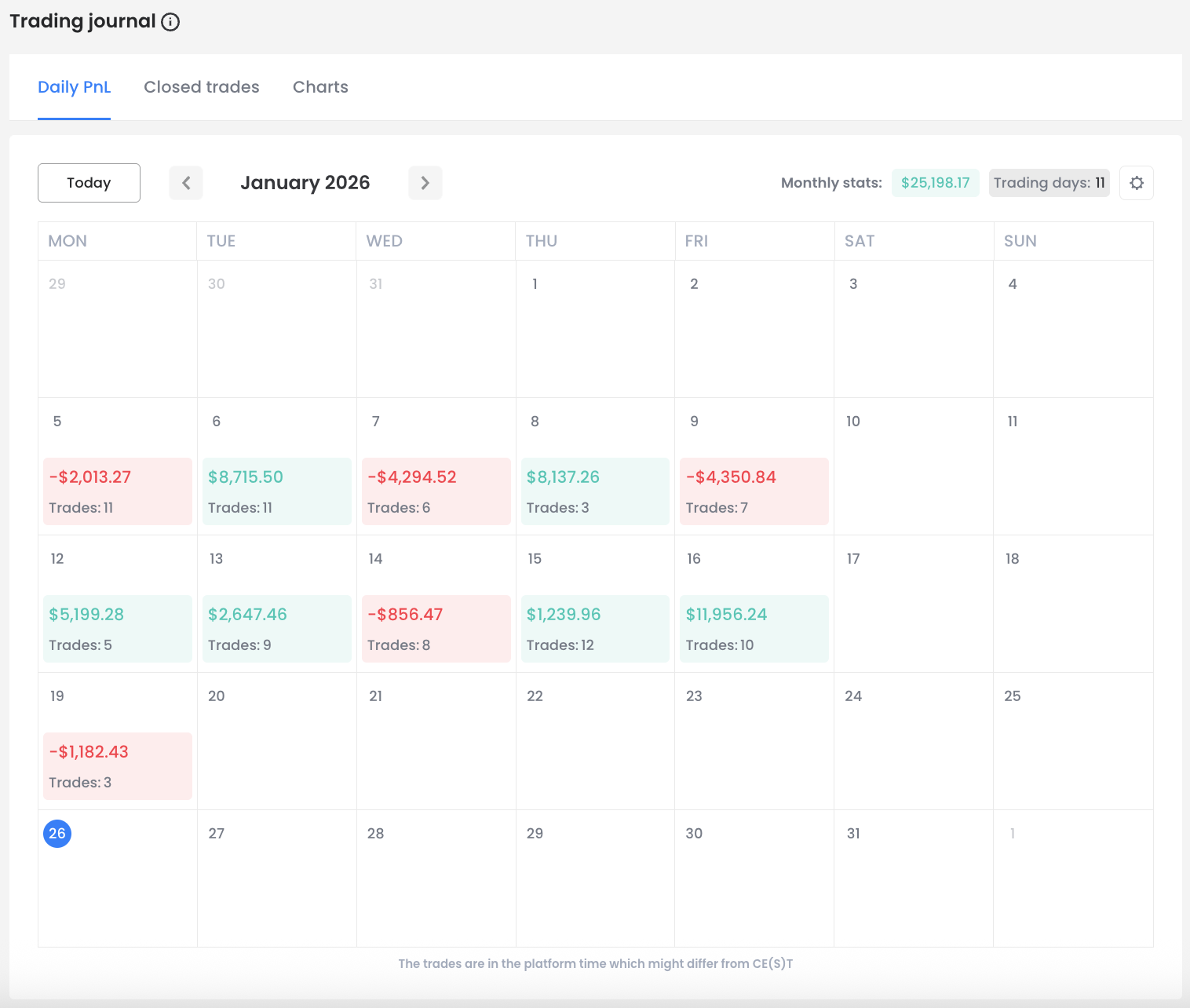Screen dimensions: 1190x1008
Task: Select the January 9 losing day
Action: [x=754, y=491]
